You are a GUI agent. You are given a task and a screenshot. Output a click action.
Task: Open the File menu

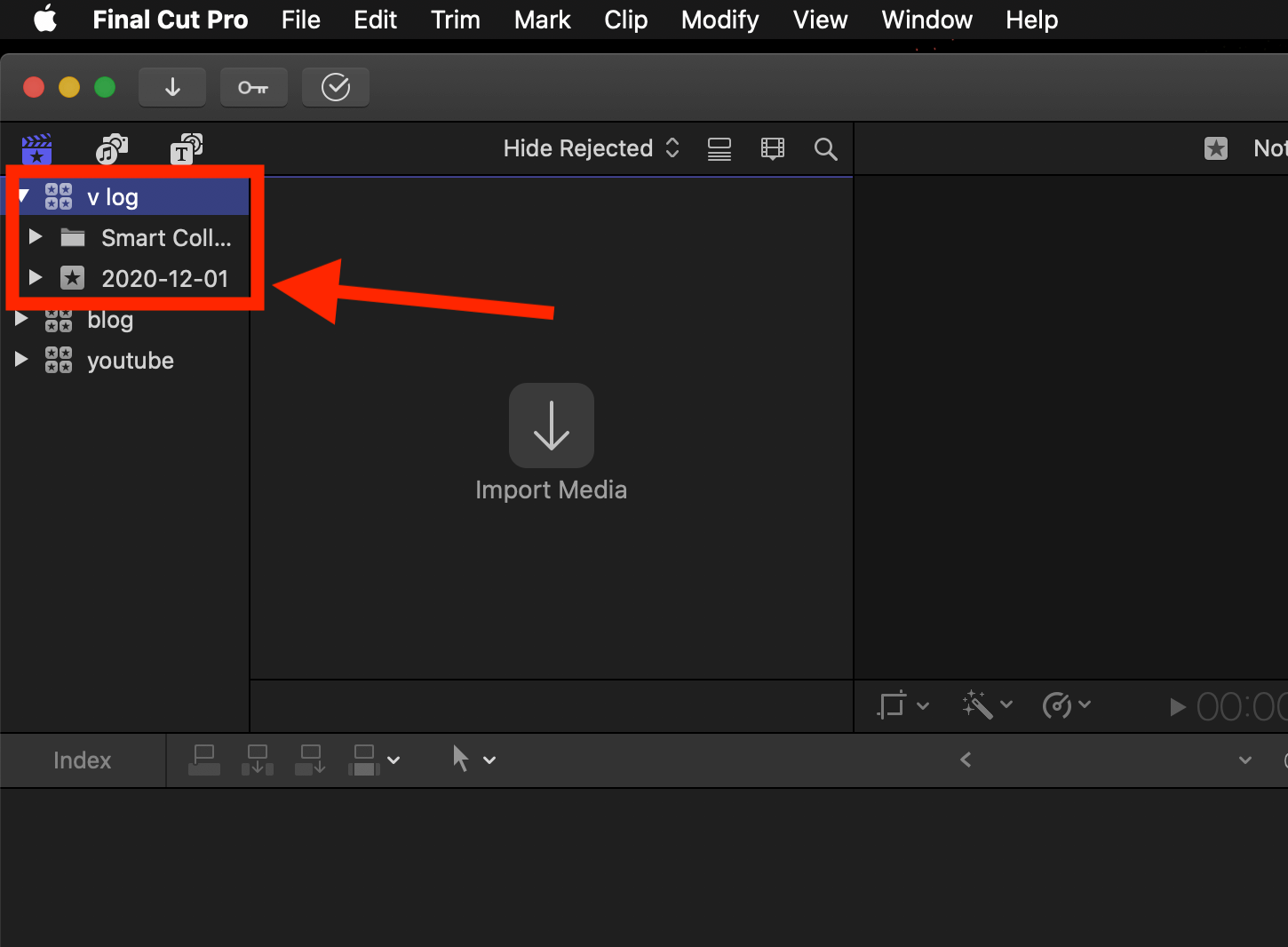(300, 20)
